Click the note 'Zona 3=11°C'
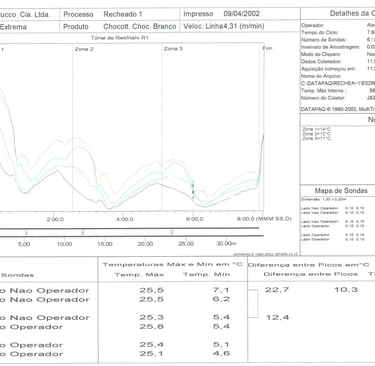The width and height of the screenshot is (375, 366). [x=317, y=138]
